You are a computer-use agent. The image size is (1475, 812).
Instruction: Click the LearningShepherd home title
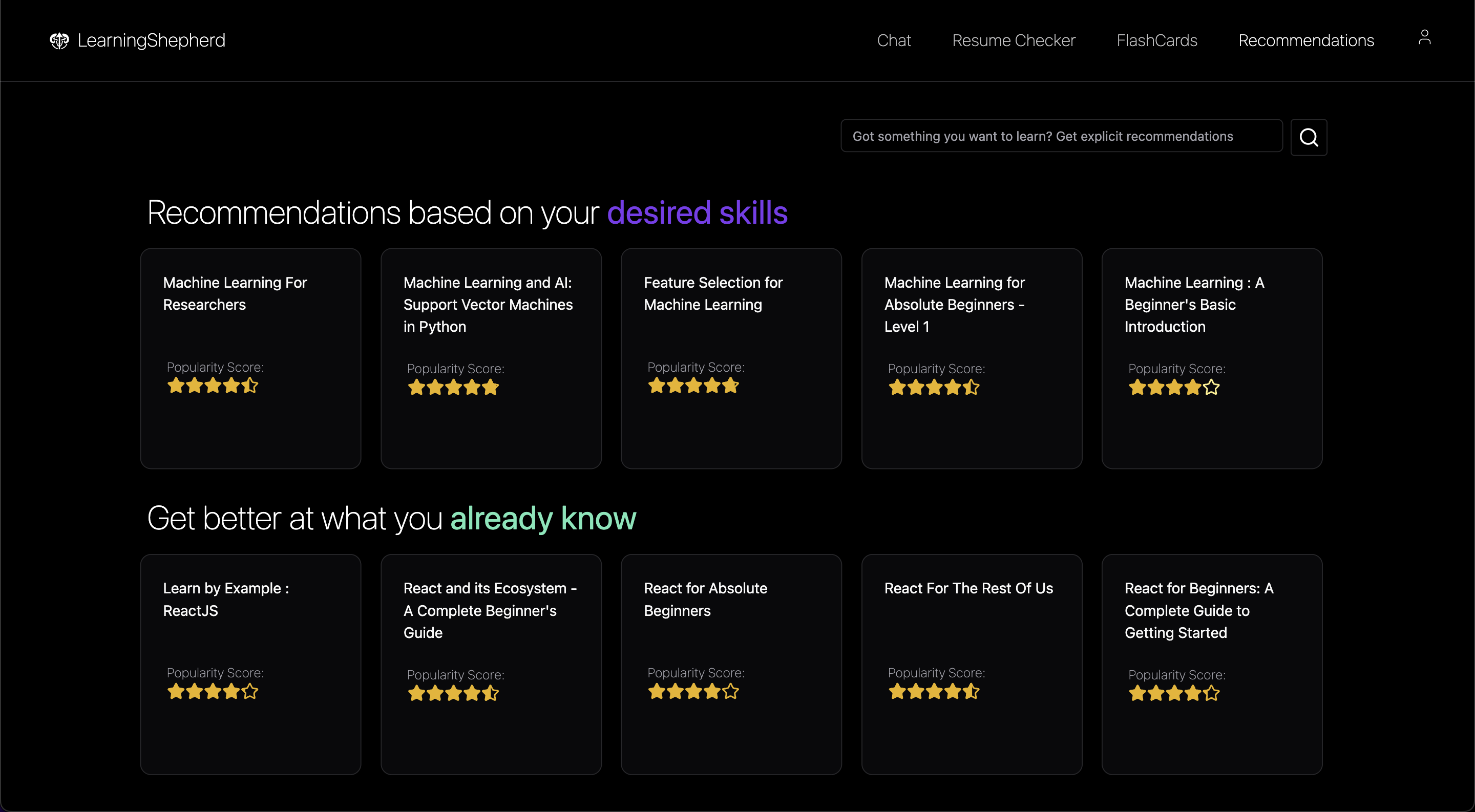point(151,40)
